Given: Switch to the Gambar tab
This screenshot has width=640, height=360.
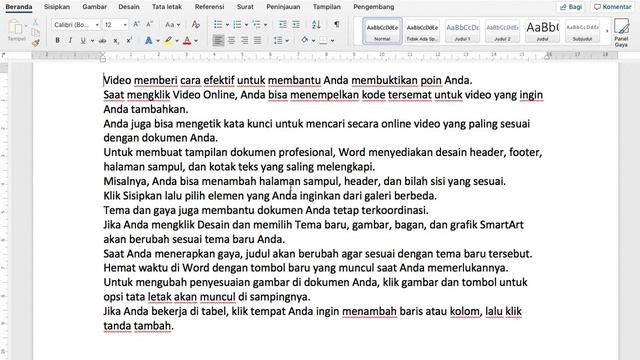Looking at the screenshot, I should pyautogui.click(x=94, y=7).
